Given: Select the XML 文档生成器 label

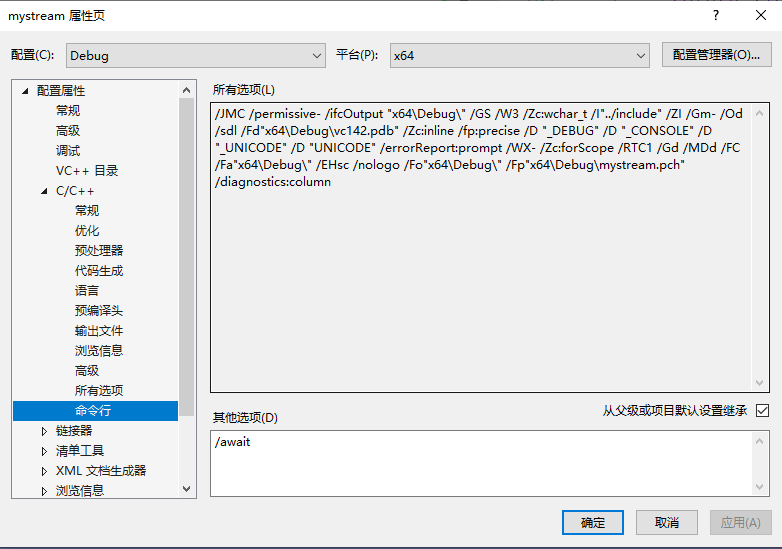Looking at the screenshot, I should [101, 471].
